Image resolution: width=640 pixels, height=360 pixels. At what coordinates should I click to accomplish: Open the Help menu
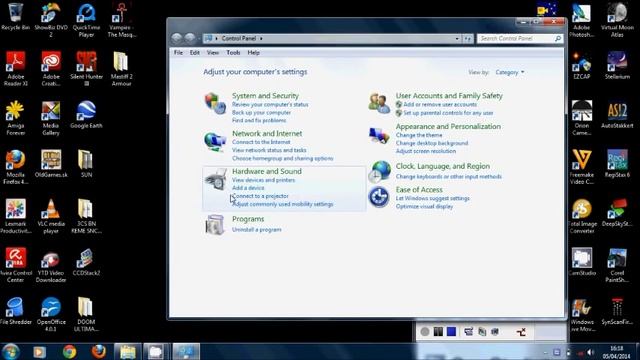click(x=253, y=53)
